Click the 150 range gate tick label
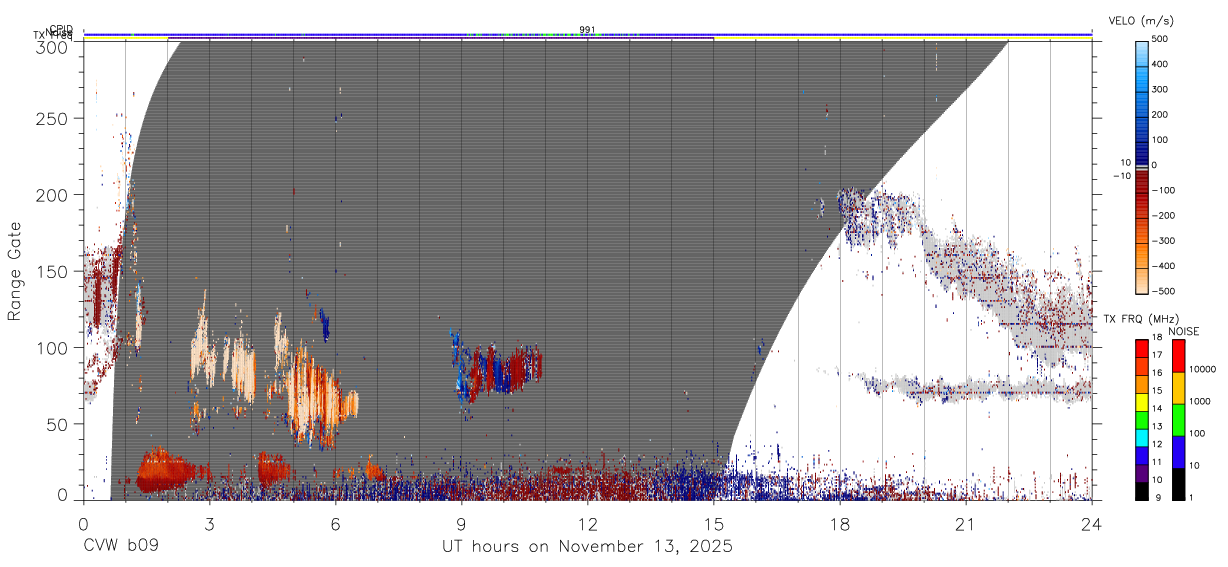 (x=55, y=271)
